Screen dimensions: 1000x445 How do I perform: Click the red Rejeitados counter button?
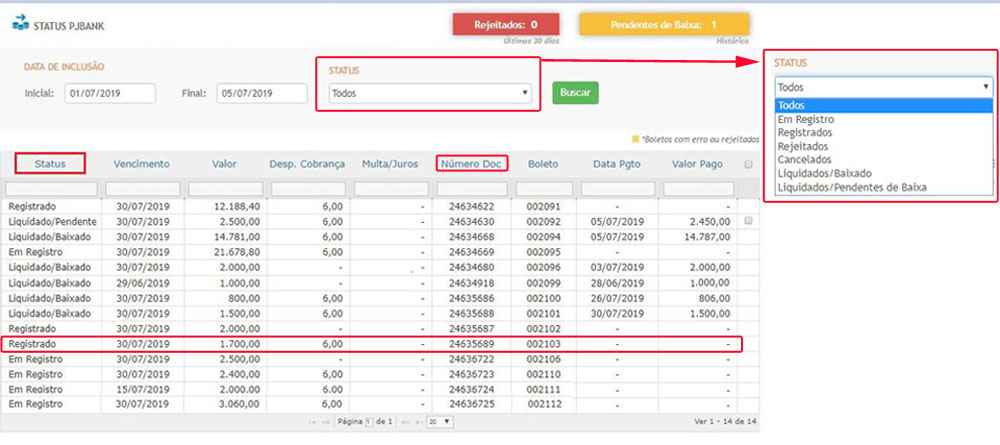[x=504, y=24]
